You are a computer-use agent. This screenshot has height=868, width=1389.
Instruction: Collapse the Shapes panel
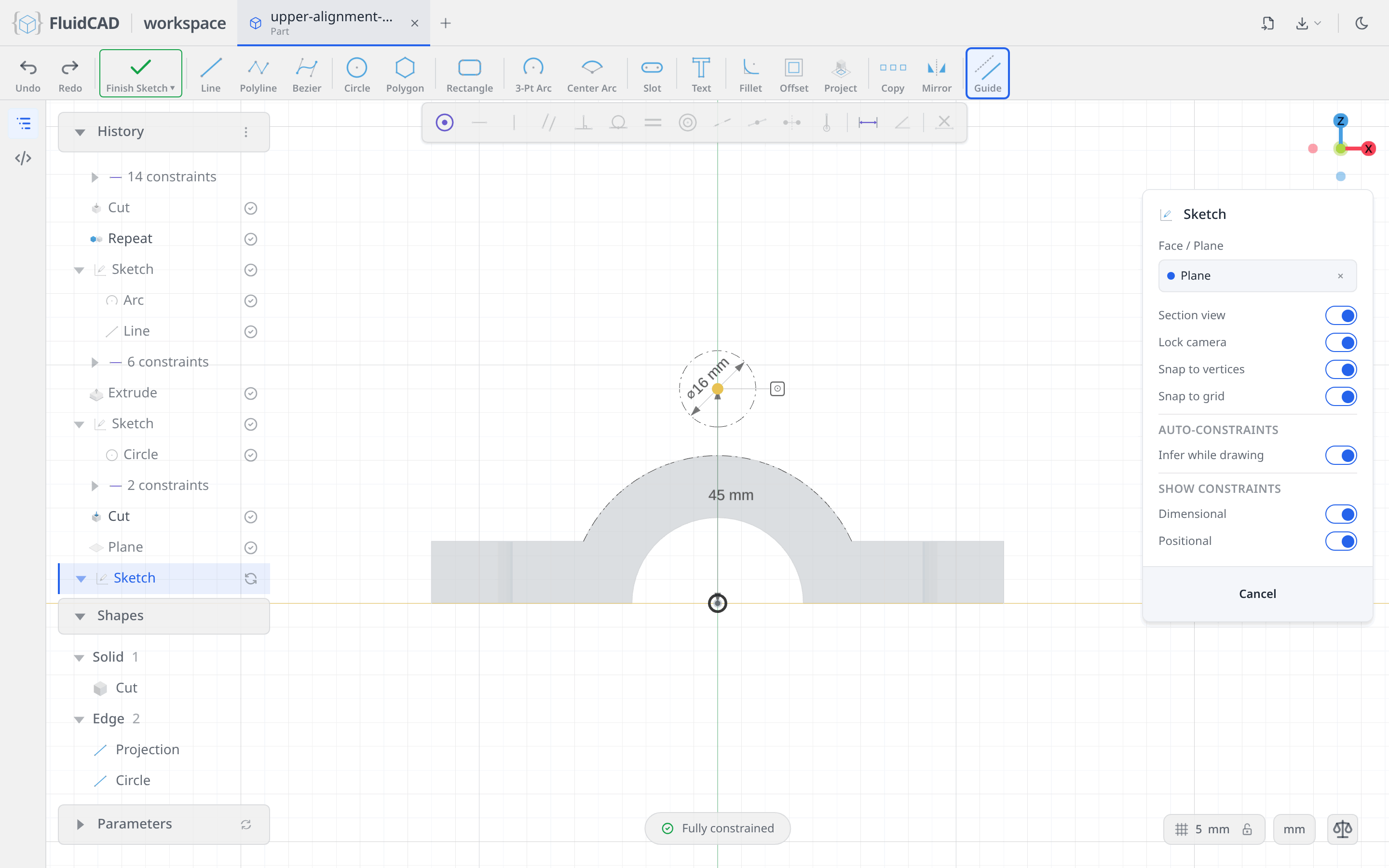pos(80,616)
